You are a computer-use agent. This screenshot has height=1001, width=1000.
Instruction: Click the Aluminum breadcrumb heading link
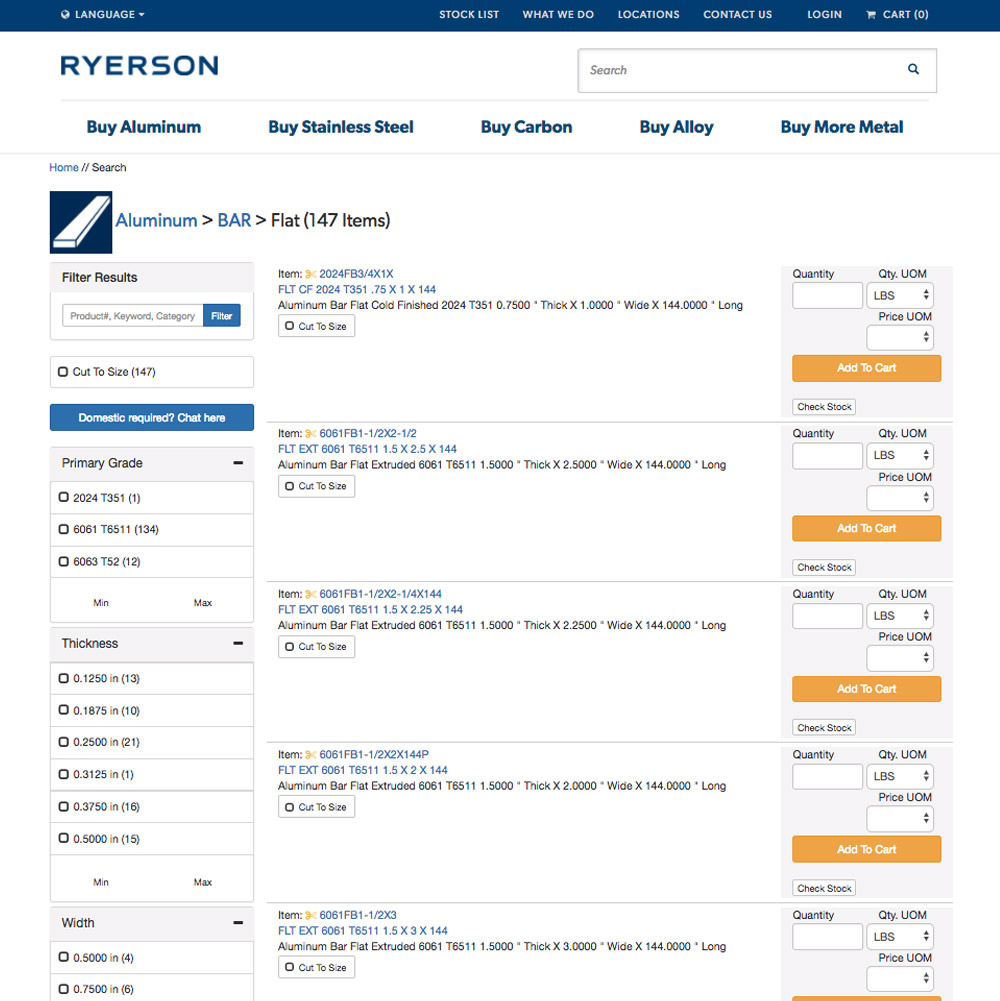156,220
